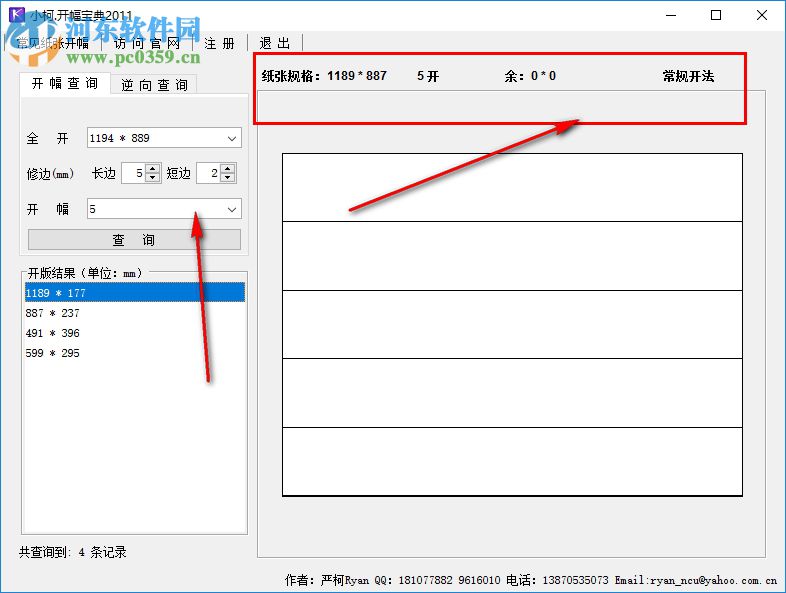Image resolution: width=786 pixels, height=593 pixels.
Task: Minimize the 小柯开幅宝典 window
Action: 671,15
